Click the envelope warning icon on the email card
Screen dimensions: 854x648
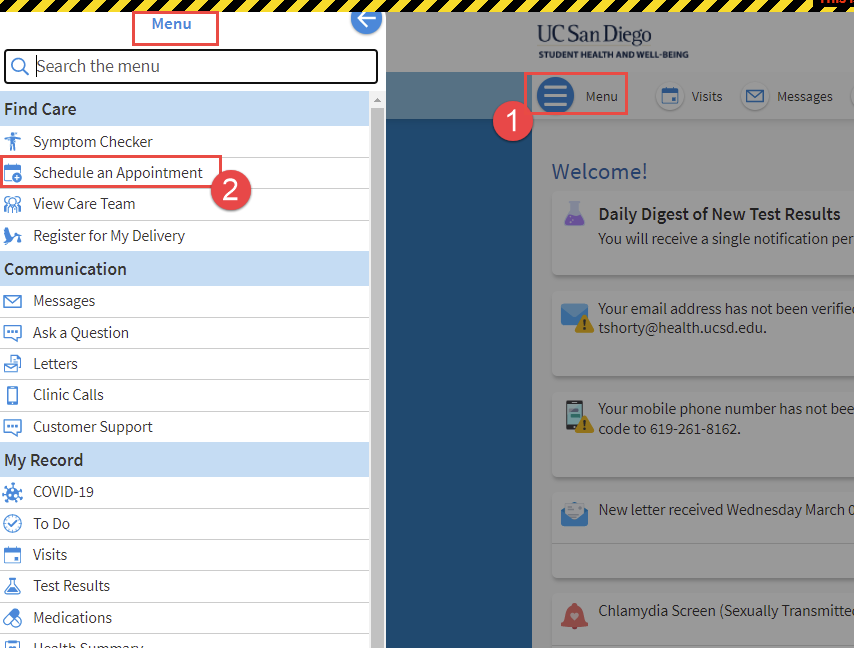click(x=577, y=317)
